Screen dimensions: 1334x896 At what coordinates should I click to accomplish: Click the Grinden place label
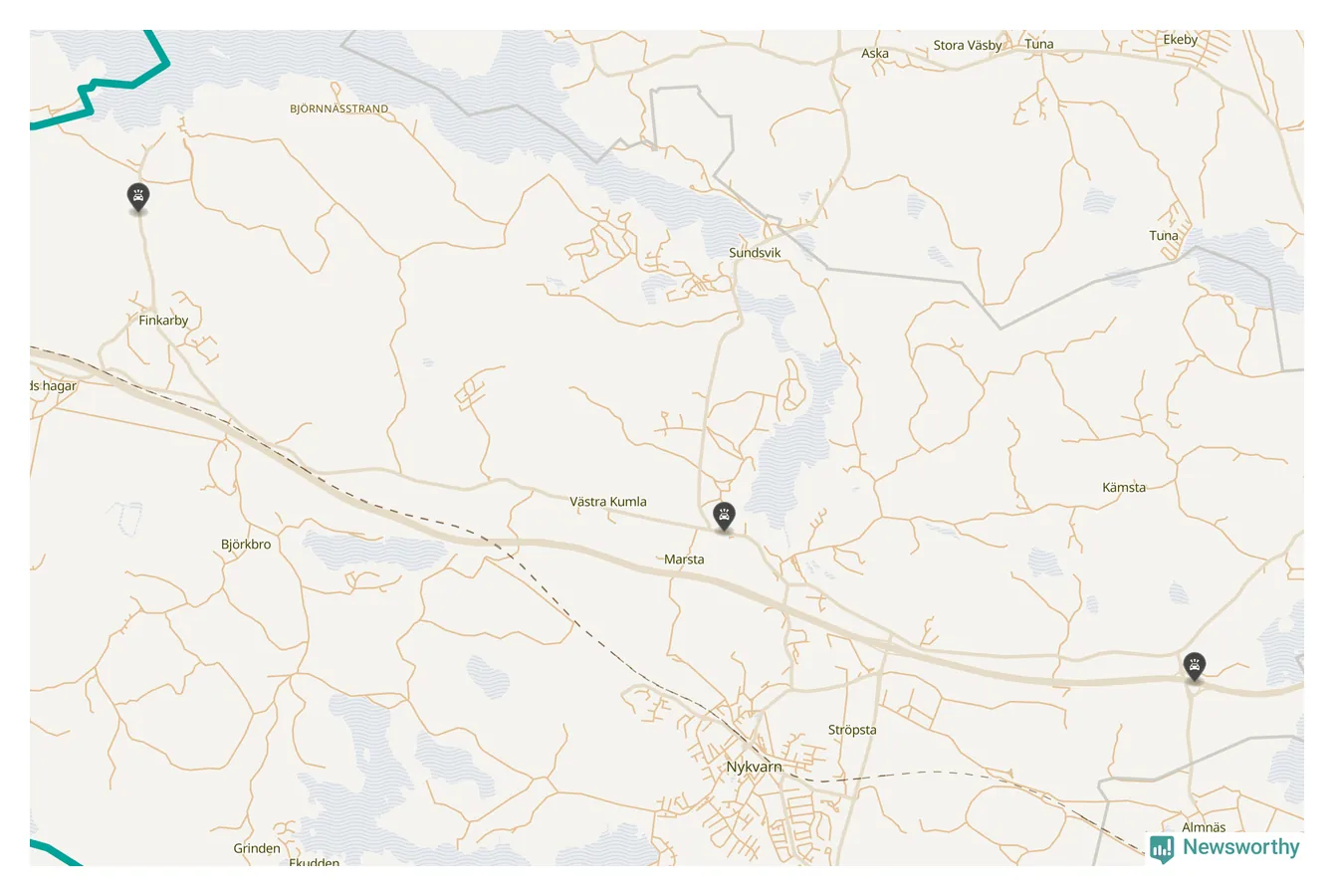pyautogui.click(x=257, y=849)
